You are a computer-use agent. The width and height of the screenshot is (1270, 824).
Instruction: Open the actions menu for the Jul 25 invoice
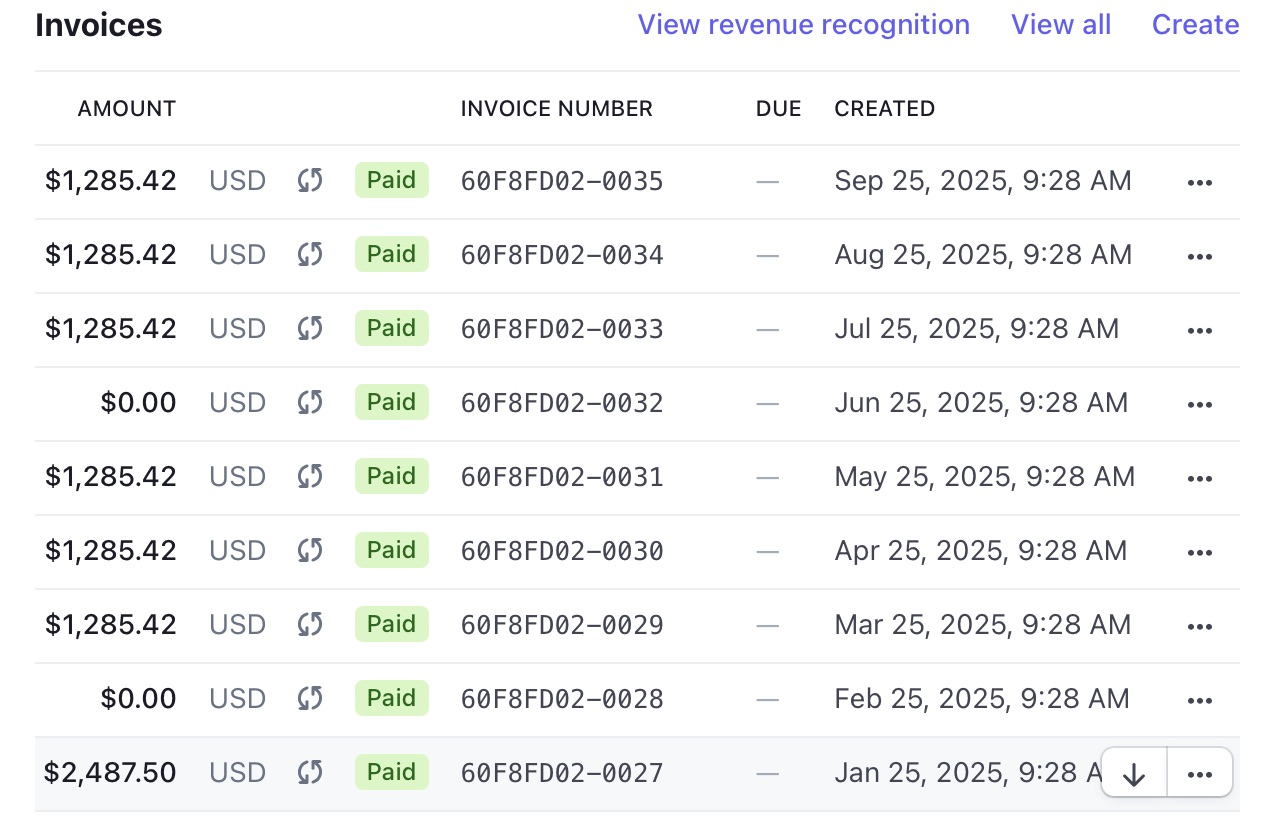[1199, 328]
